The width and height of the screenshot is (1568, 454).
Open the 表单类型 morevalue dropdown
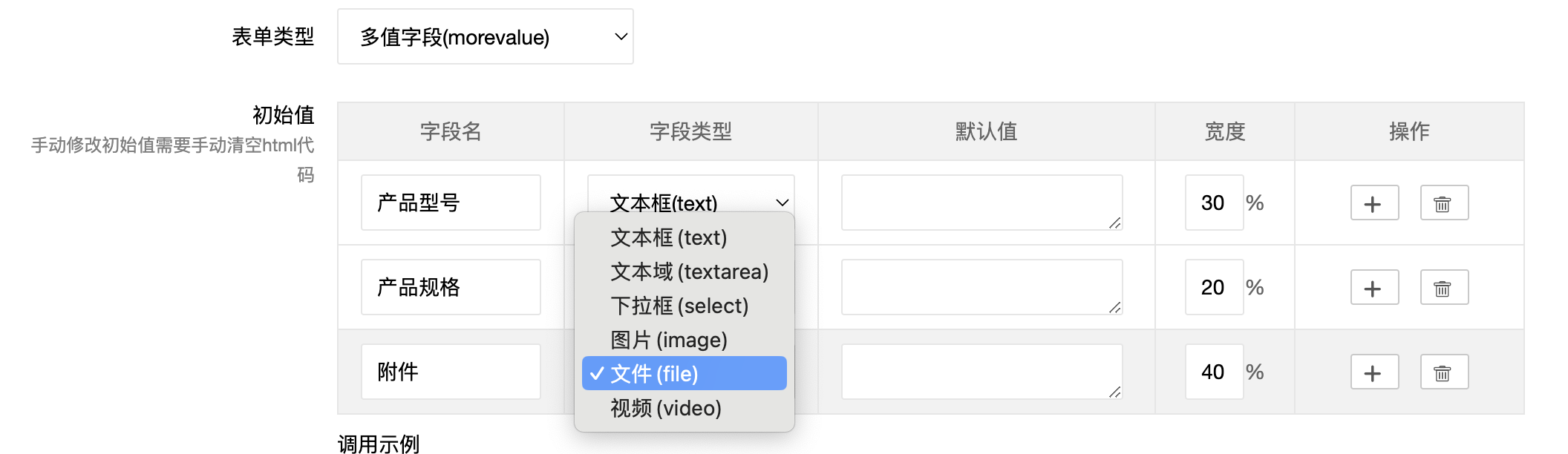point(486,36)
